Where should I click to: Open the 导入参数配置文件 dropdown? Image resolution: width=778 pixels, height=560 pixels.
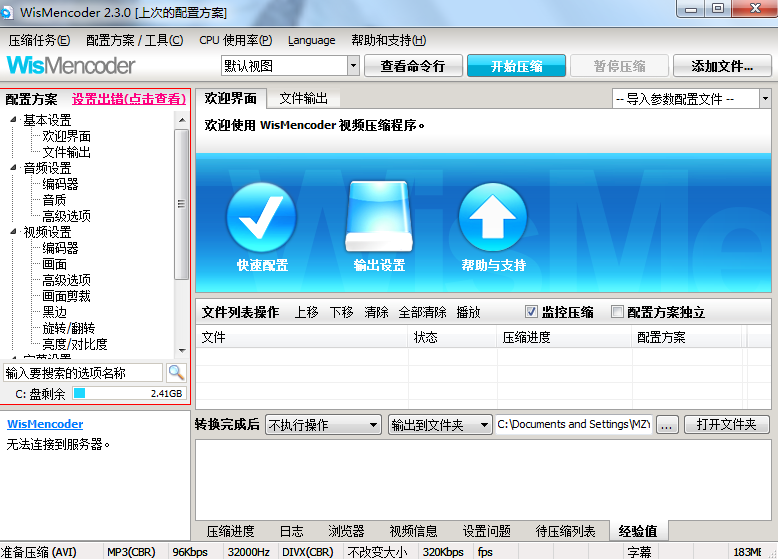(765, 99)
